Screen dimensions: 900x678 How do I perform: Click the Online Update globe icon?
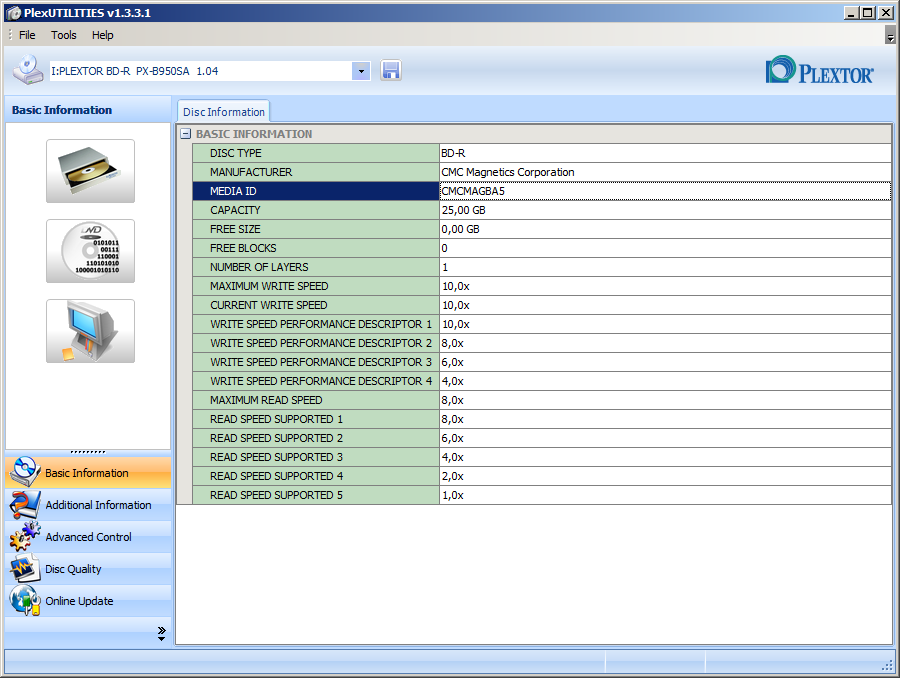(x=24, y=600)
